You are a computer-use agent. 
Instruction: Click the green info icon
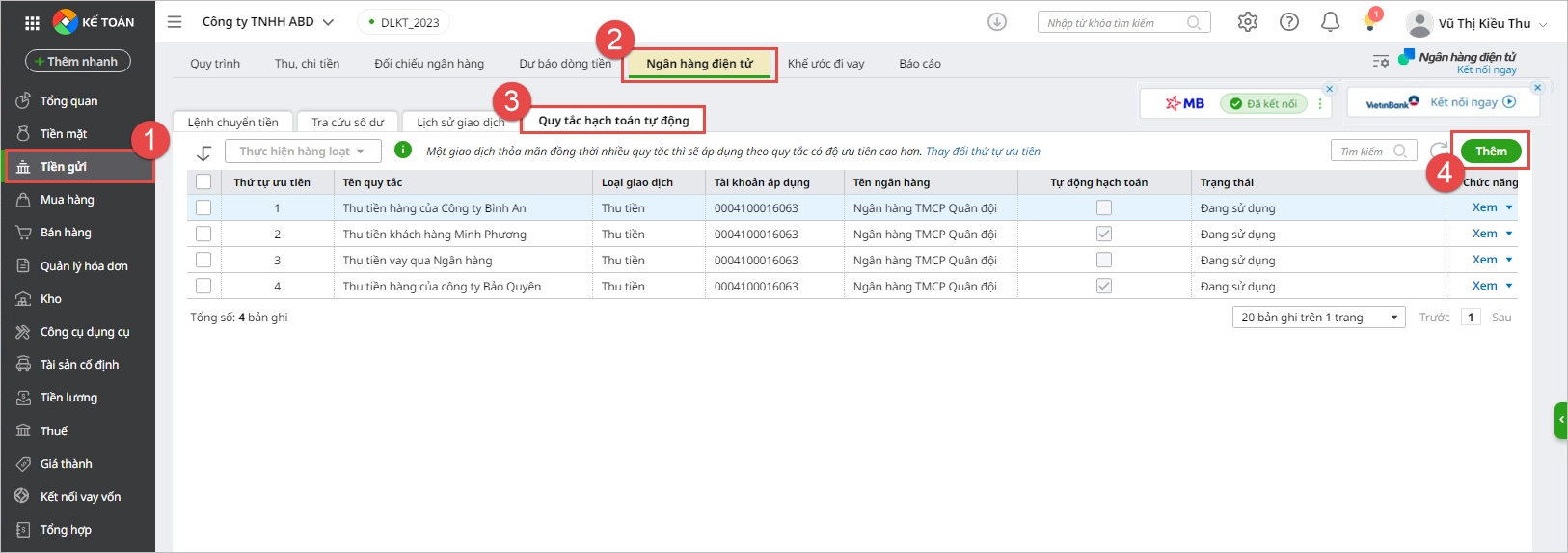(x=403, y=151)
